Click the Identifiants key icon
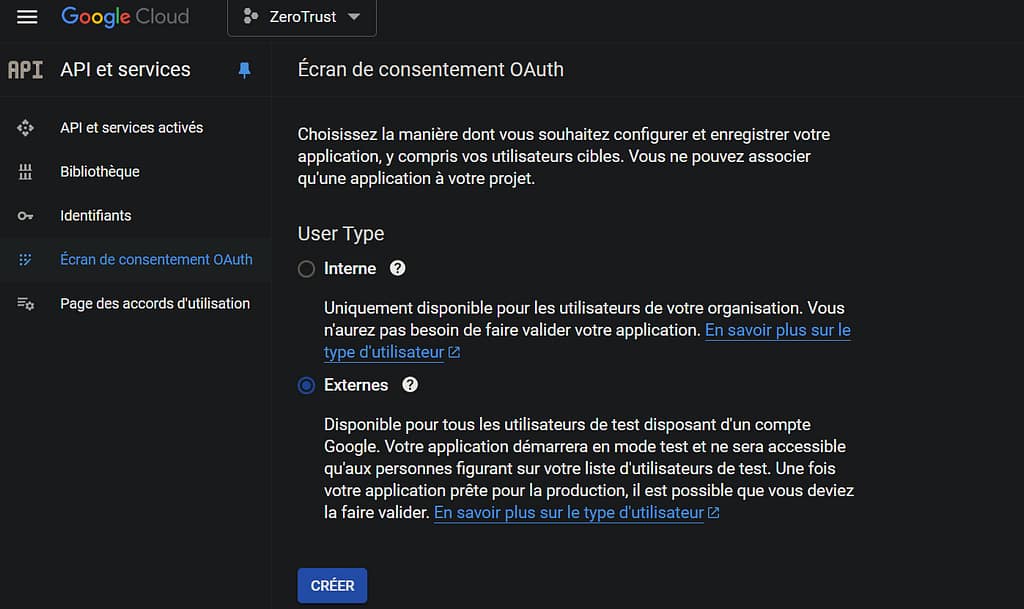Screen dimensions: 1024x609 click(26, 216)
